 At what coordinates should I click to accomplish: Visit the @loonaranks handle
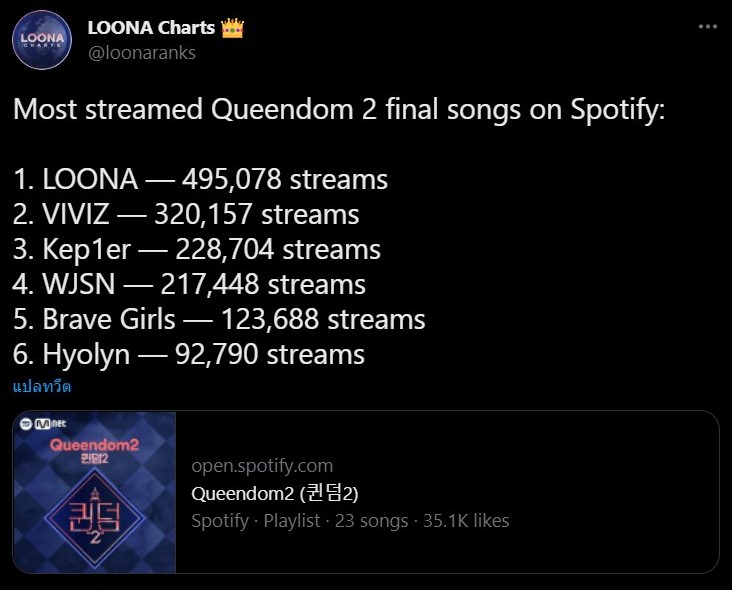[142, 53]
